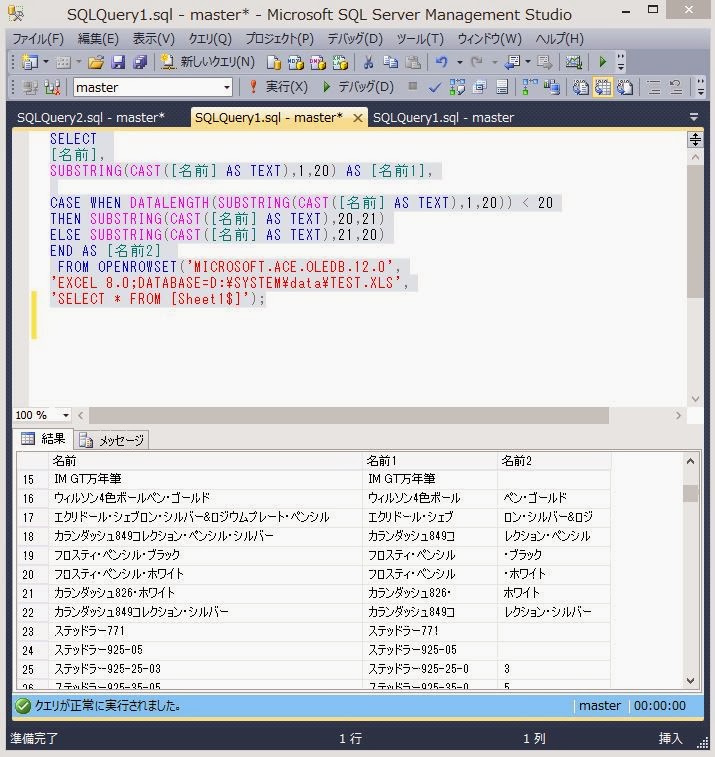Open Activity Monitor from the toolbar
The height and width of the screenshot is (757, 715).
(x=574, y=62)
